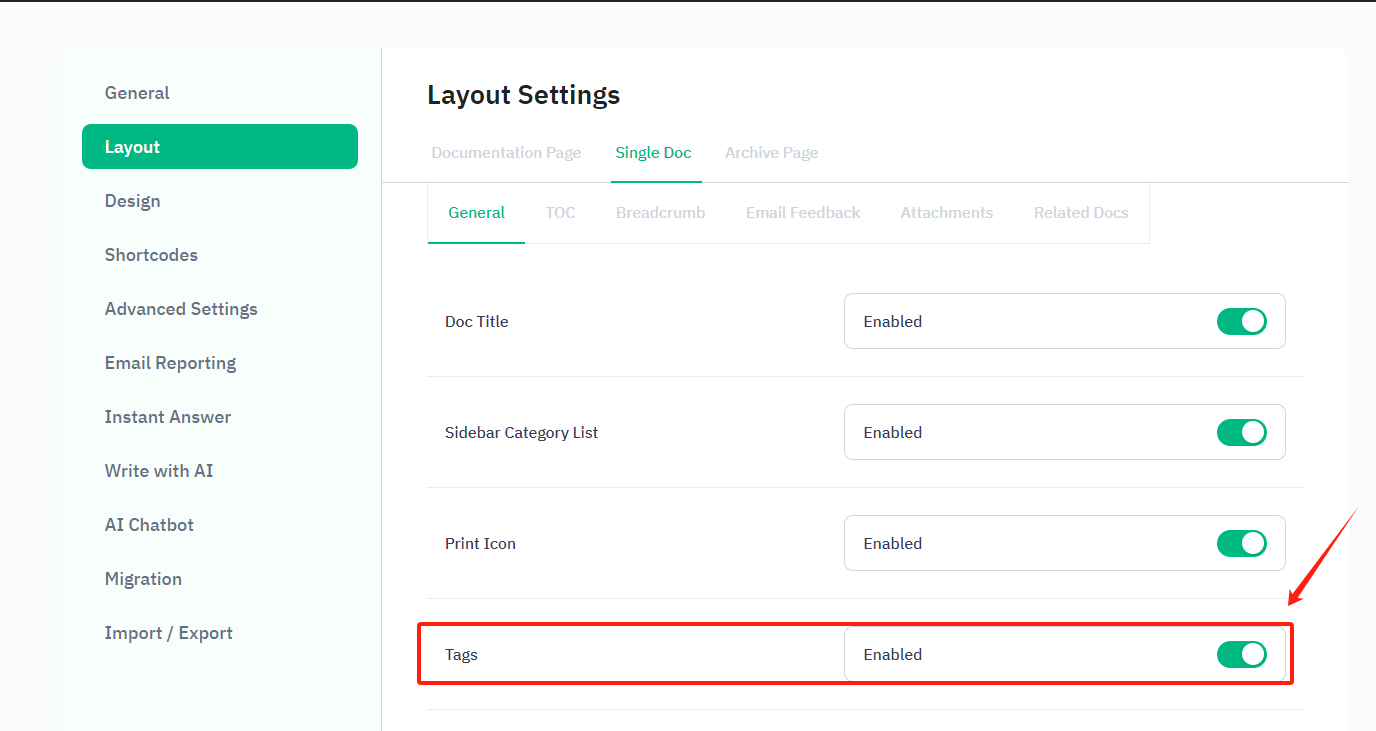Viewport: 1376px width, 731px height.
Task: Switch to the Related Docs sub-tab
Action: [1080, 213]
